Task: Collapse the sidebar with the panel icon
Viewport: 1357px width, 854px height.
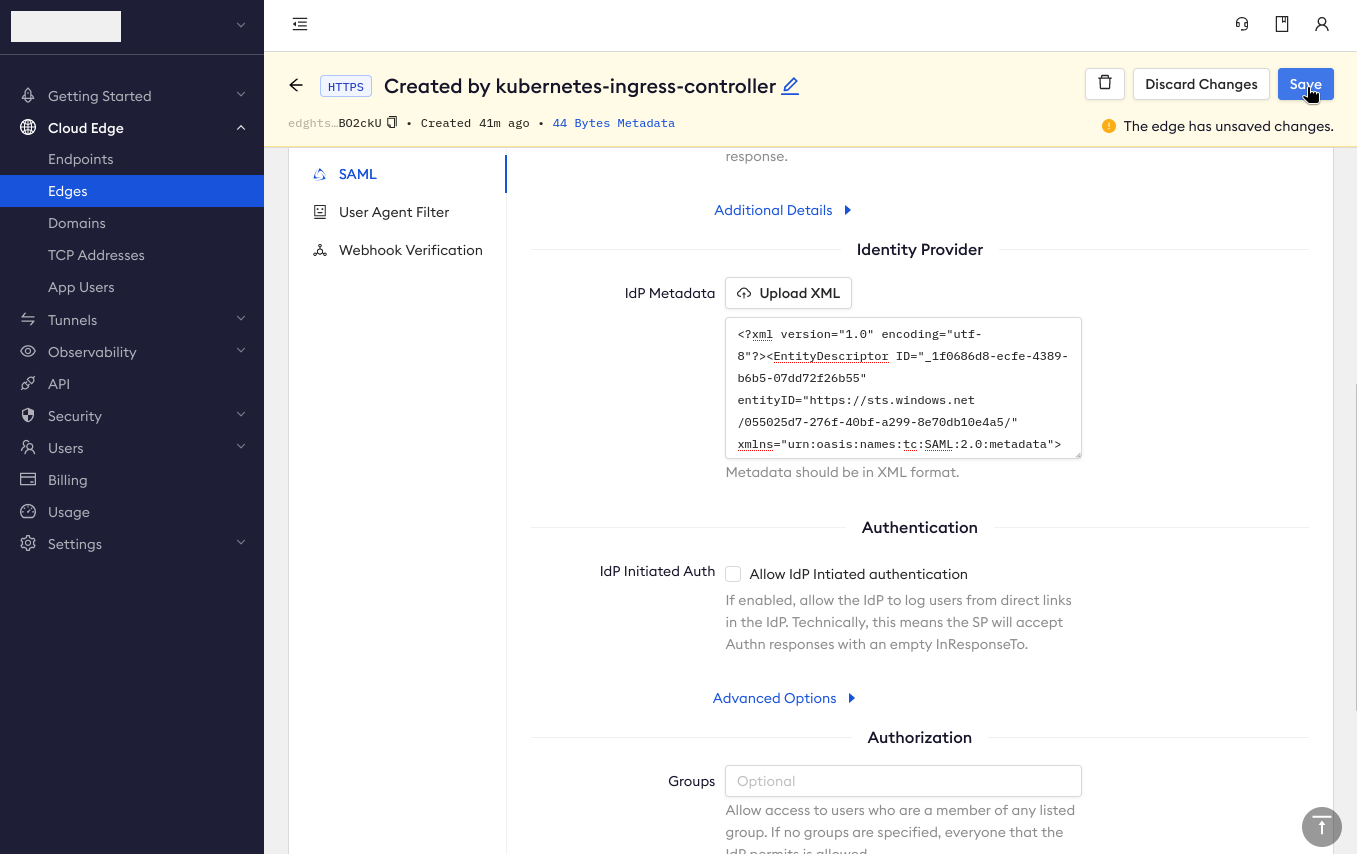Action: [299, 23]
